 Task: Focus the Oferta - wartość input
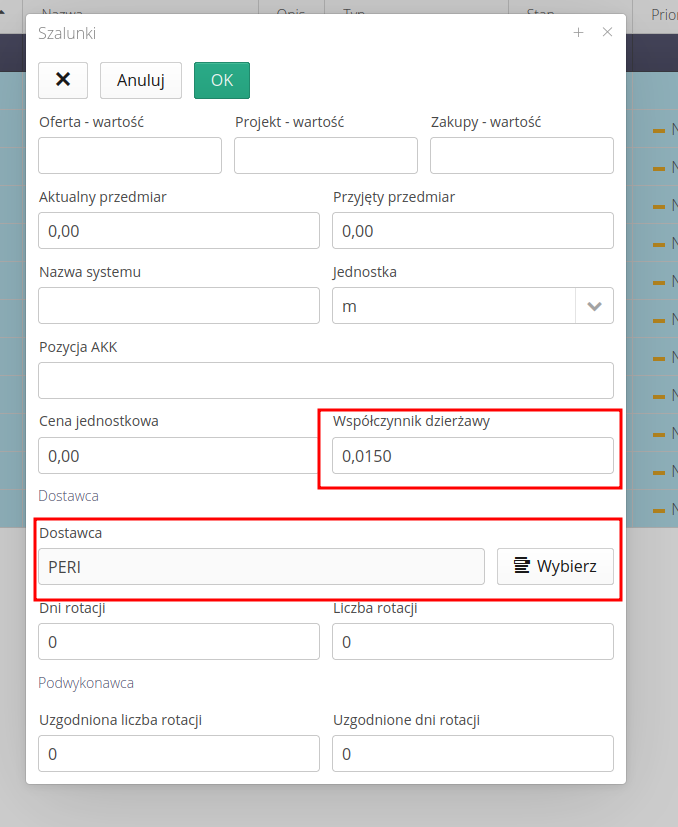pyautogui.click(x=129, y=155)
